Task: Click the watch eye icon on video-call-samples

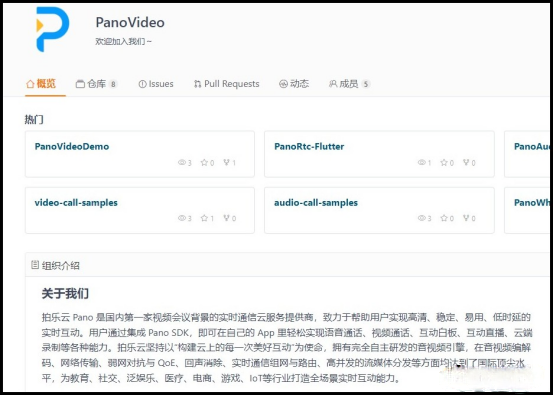Action: [182, 218]
